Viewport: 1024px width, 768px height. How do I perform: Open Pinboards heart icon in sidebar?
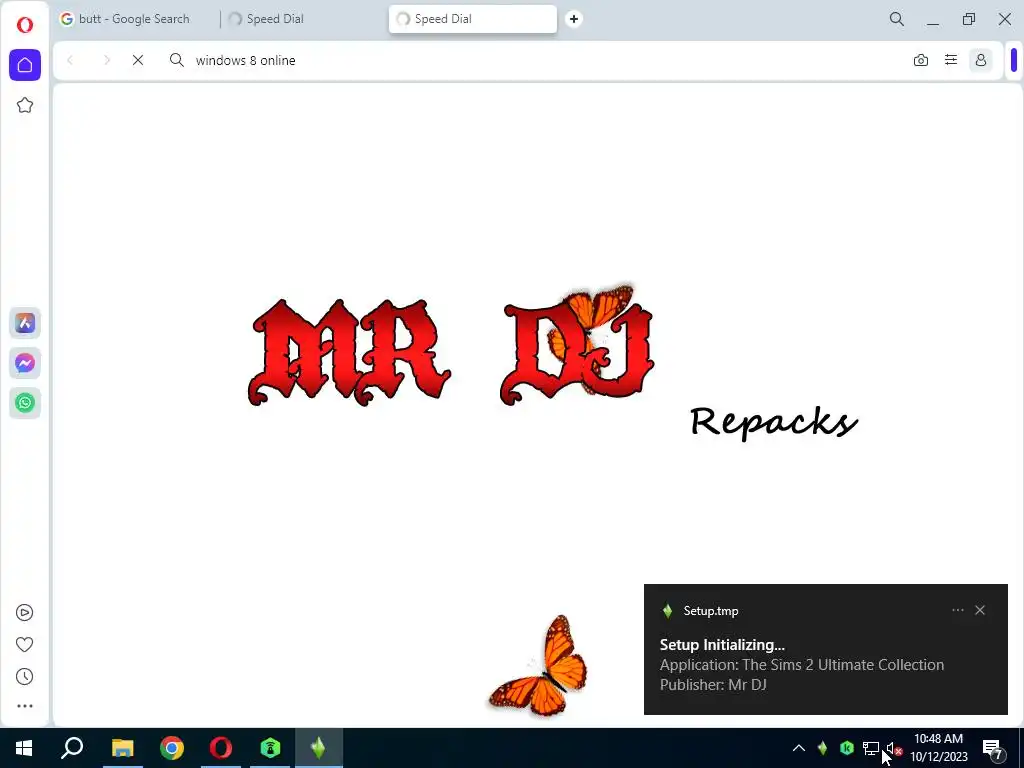[x=24, y=645]
